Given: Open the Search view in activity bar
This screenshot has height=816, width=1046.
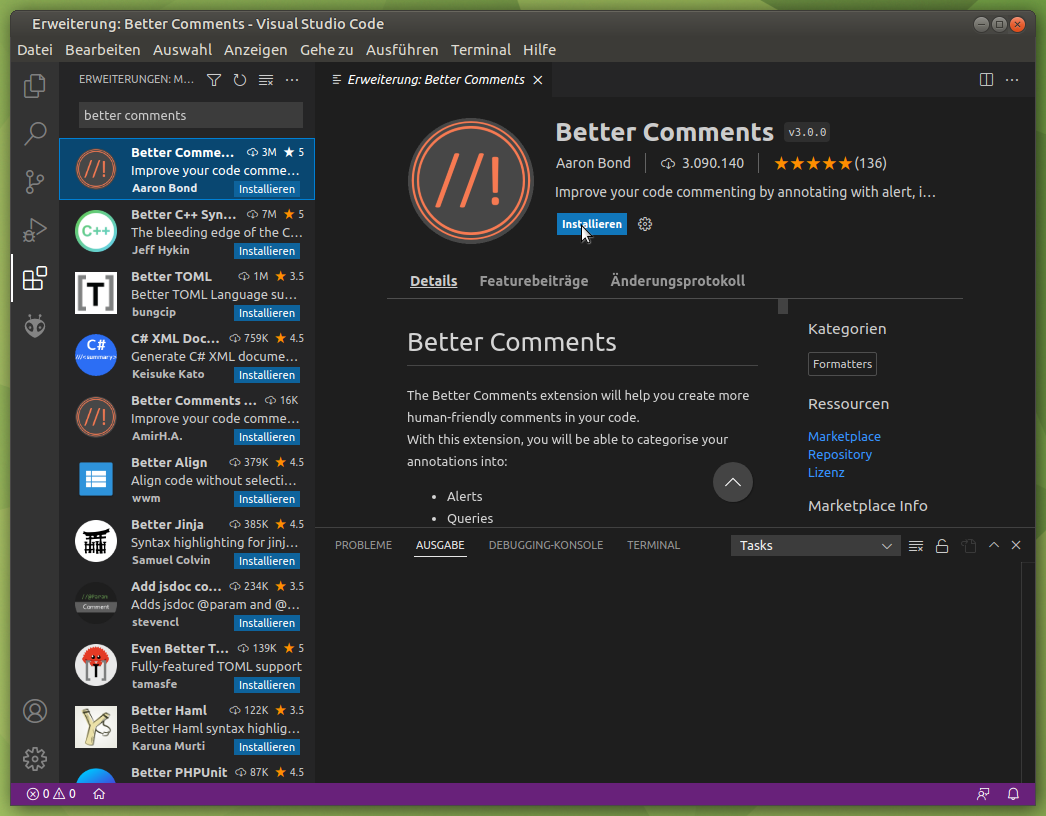Looking at the screenshot, I should [35, 133].
